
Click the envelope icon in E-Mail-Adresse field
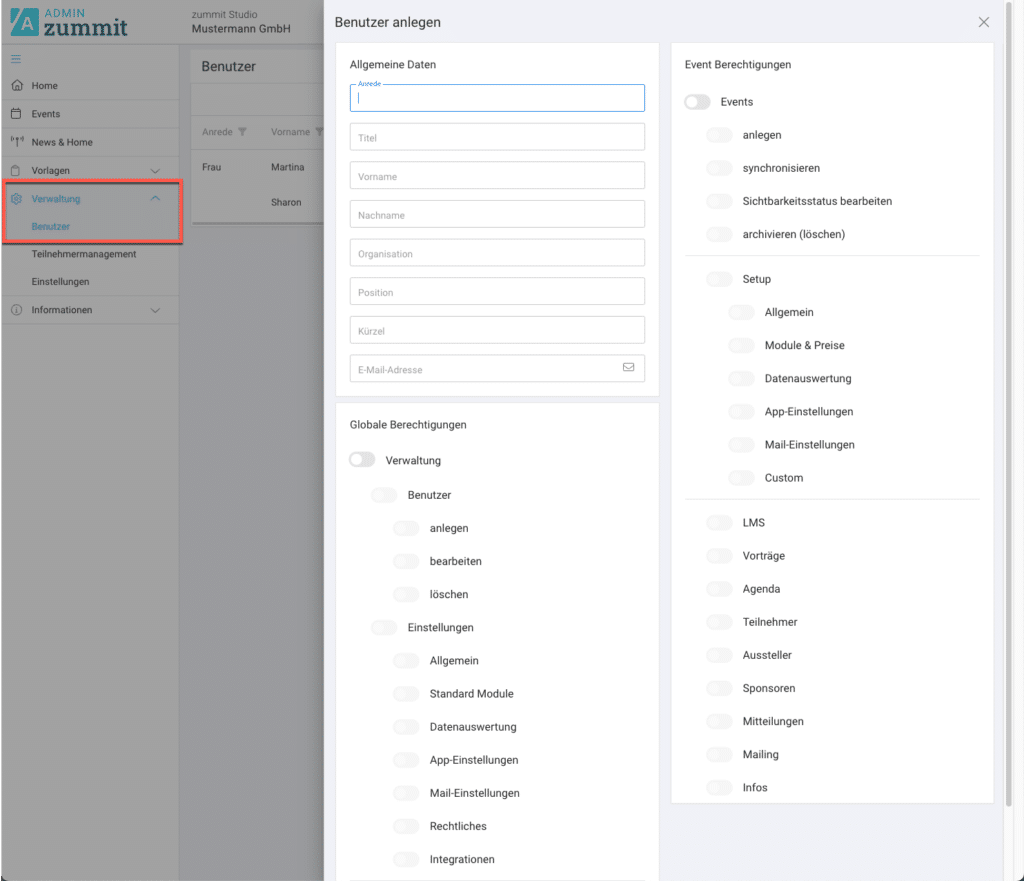pos(628,368)
